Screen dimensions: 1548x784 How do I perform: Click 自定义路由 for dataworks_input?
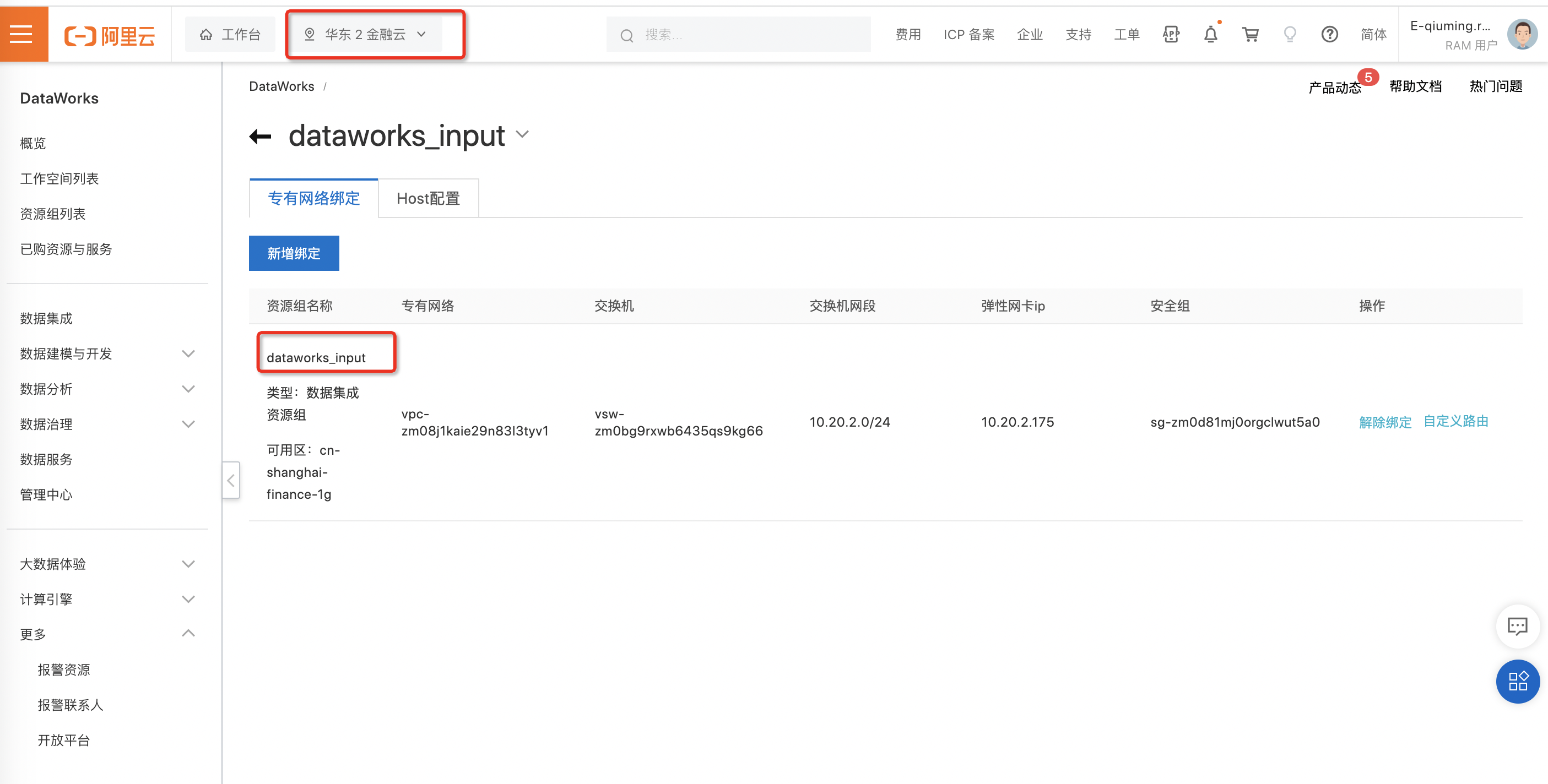(x=1455, y=421)
